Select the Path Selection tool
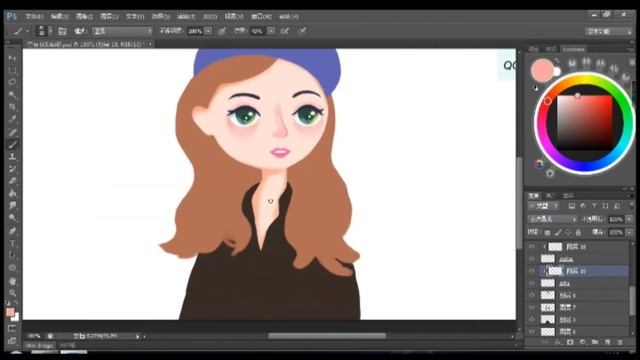 tap(12, 256)
